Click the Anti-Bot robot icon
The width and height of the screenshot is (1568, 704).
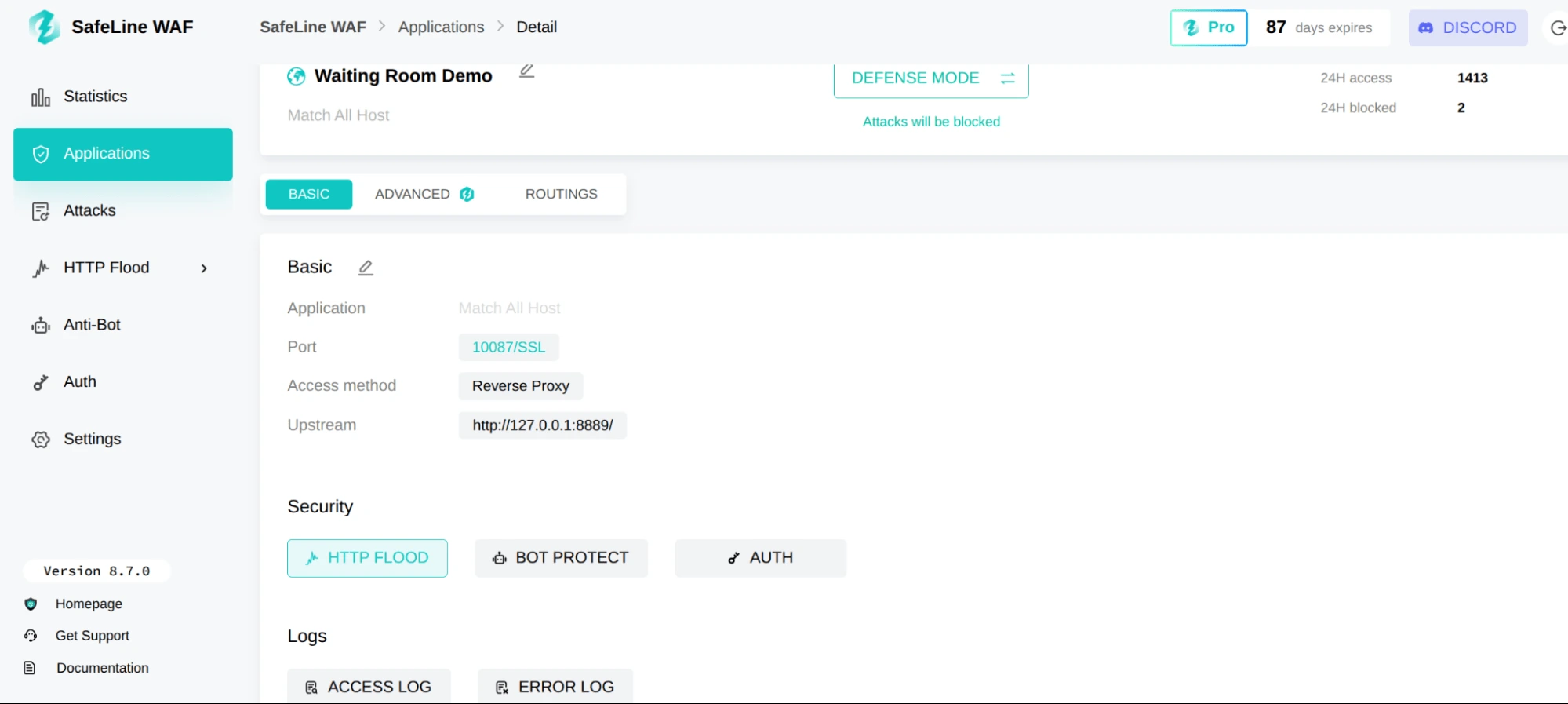tap(41, 326)
